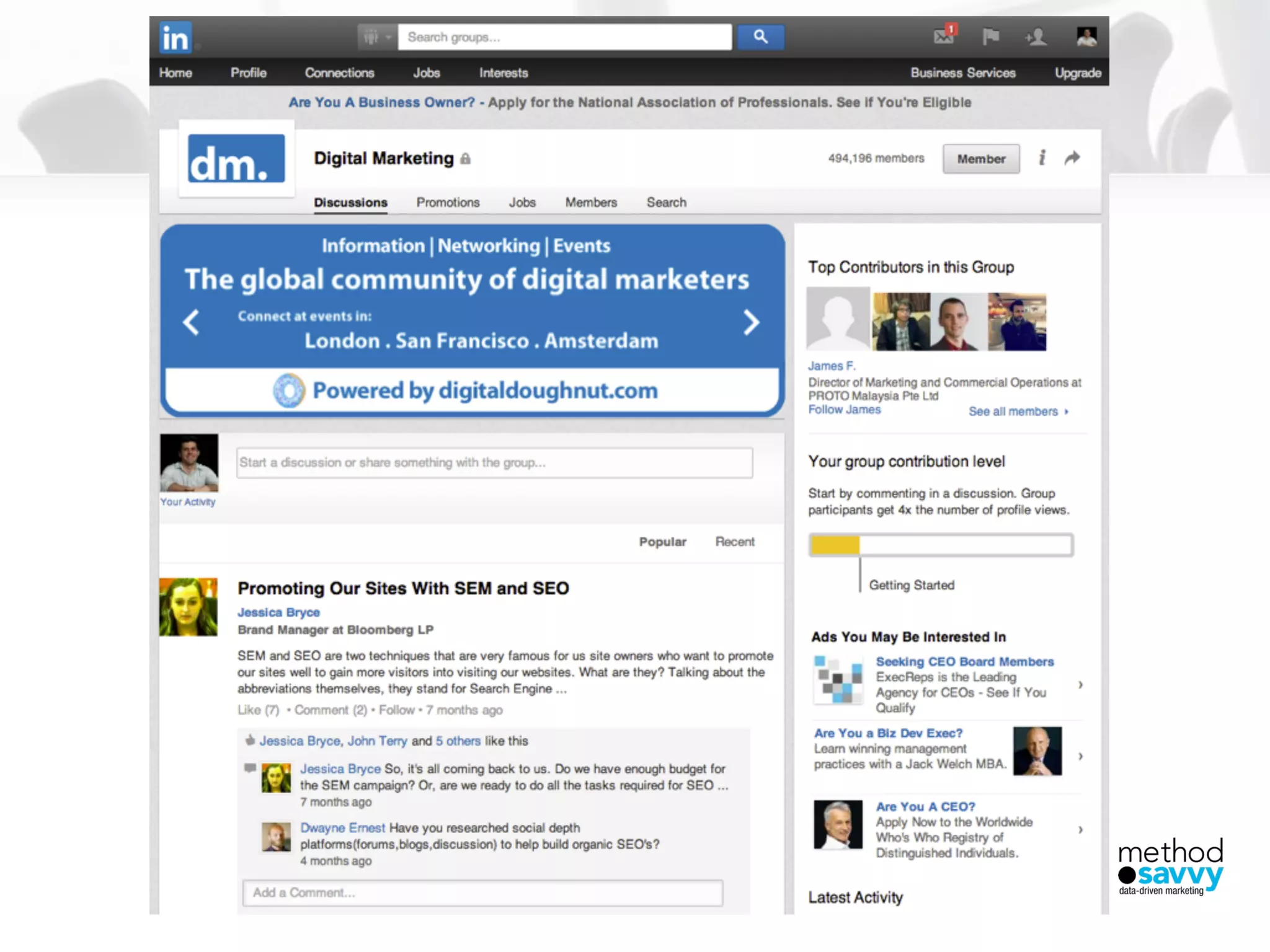
Task: Open Business Services menu
Action: pyautogui.click(x=963, y=73)
